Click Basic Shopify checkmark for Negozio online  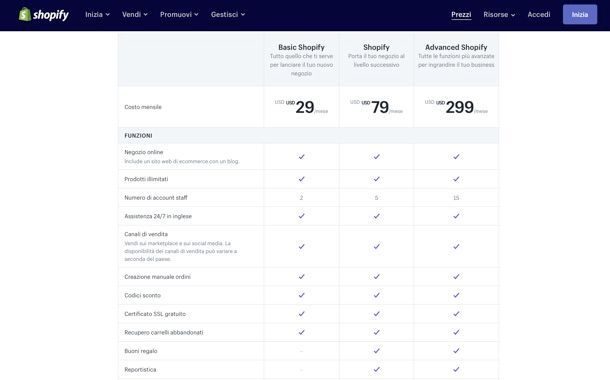pyautogui.click(x=301, y=156)
